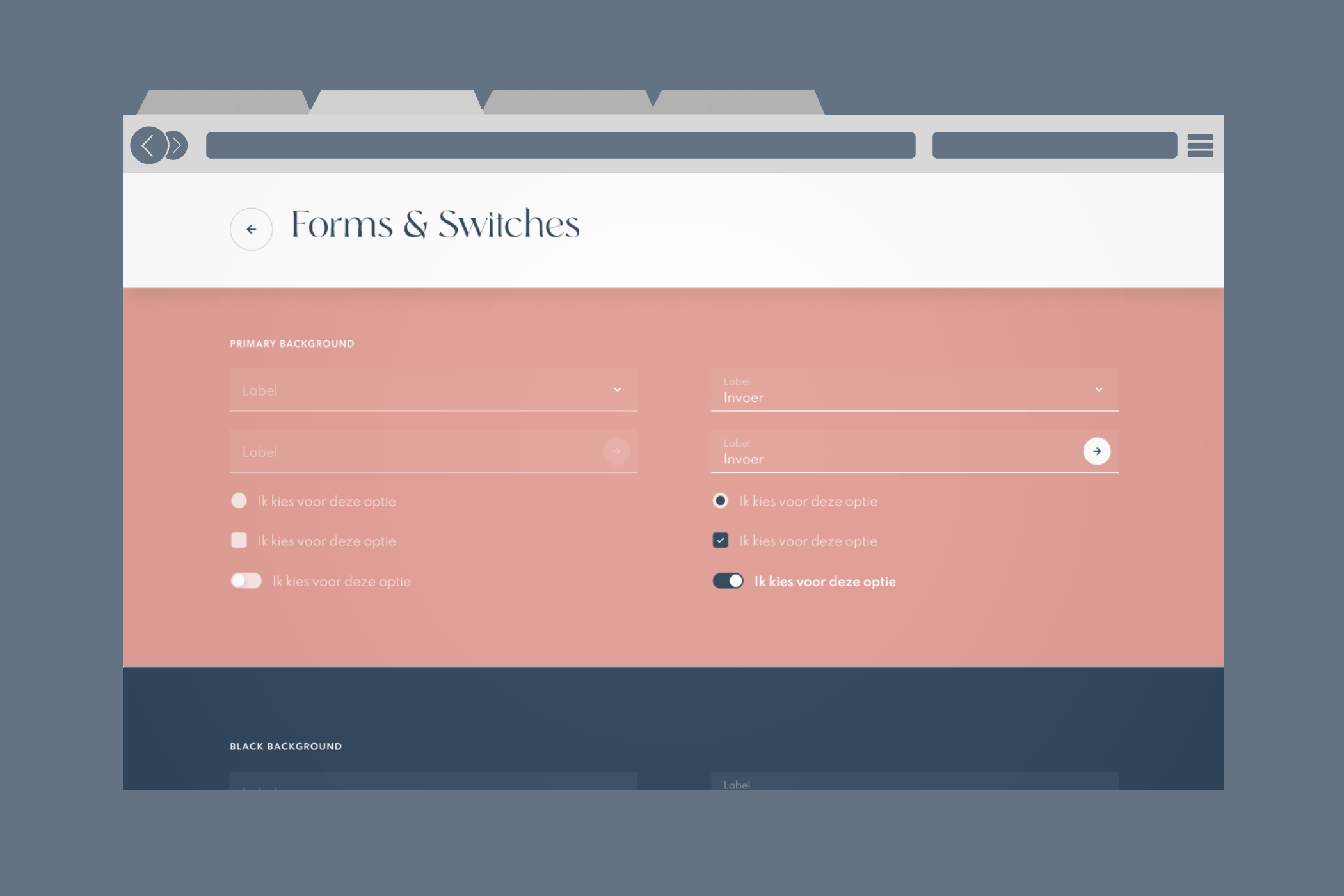
Task: Click the browser forward arrow icon
Action: pyautogui.click(x=176, y=145)
